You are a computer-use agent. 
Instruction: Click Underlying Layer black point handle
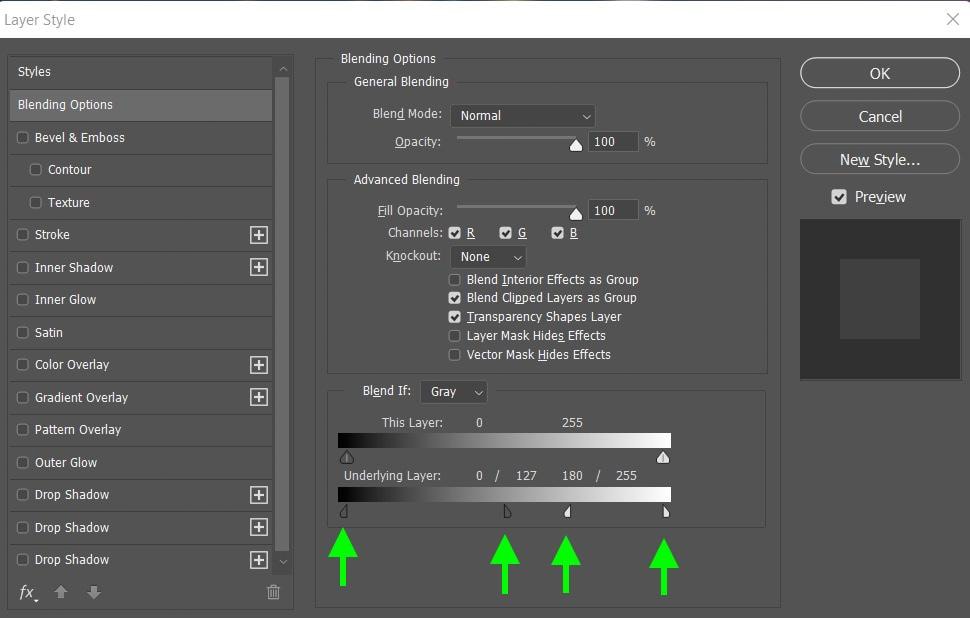344,511
